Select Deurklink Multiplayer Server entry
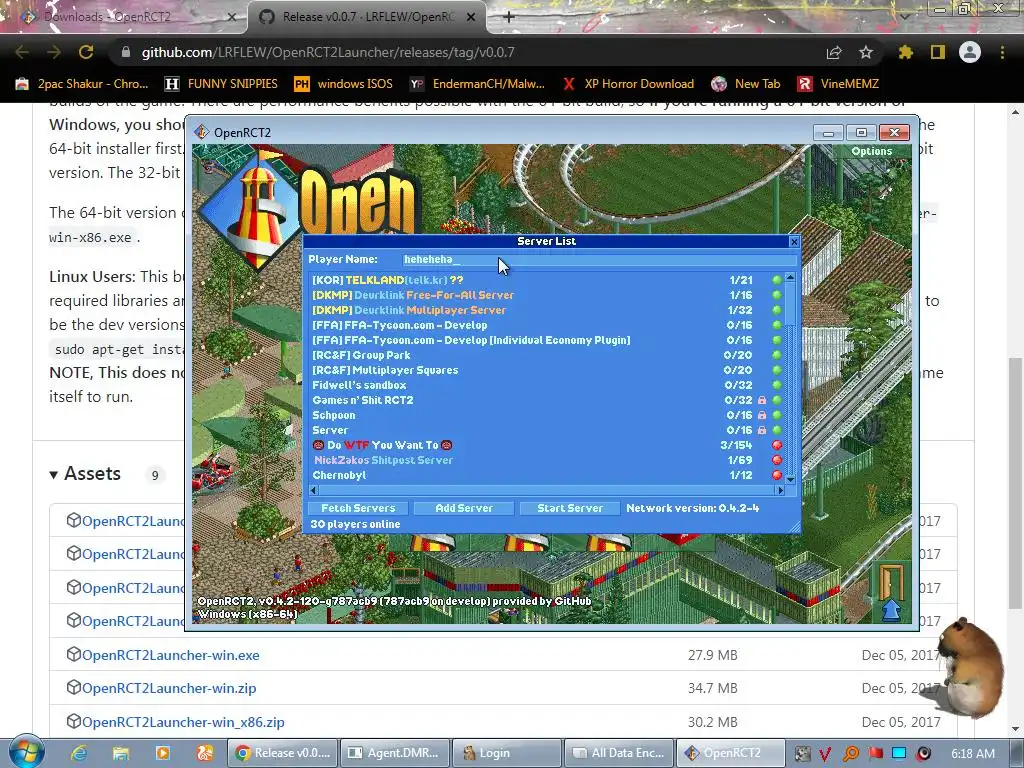The height and width of the screenshot is (768, 1024). tap(546, 310)
